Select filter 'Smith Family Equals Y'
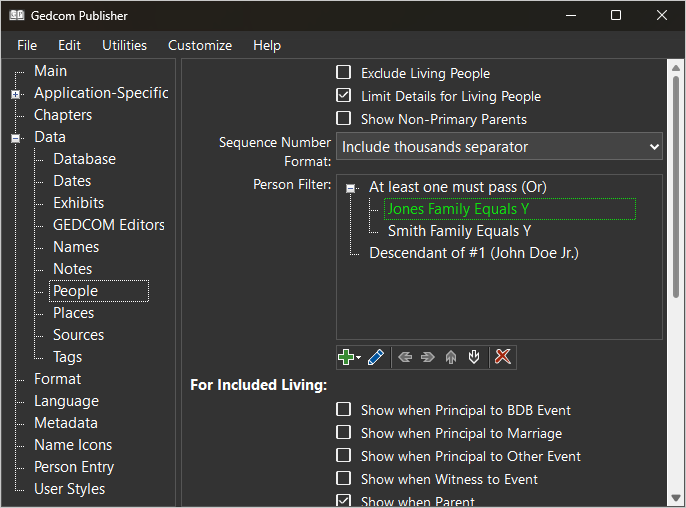 coord(459,231)
